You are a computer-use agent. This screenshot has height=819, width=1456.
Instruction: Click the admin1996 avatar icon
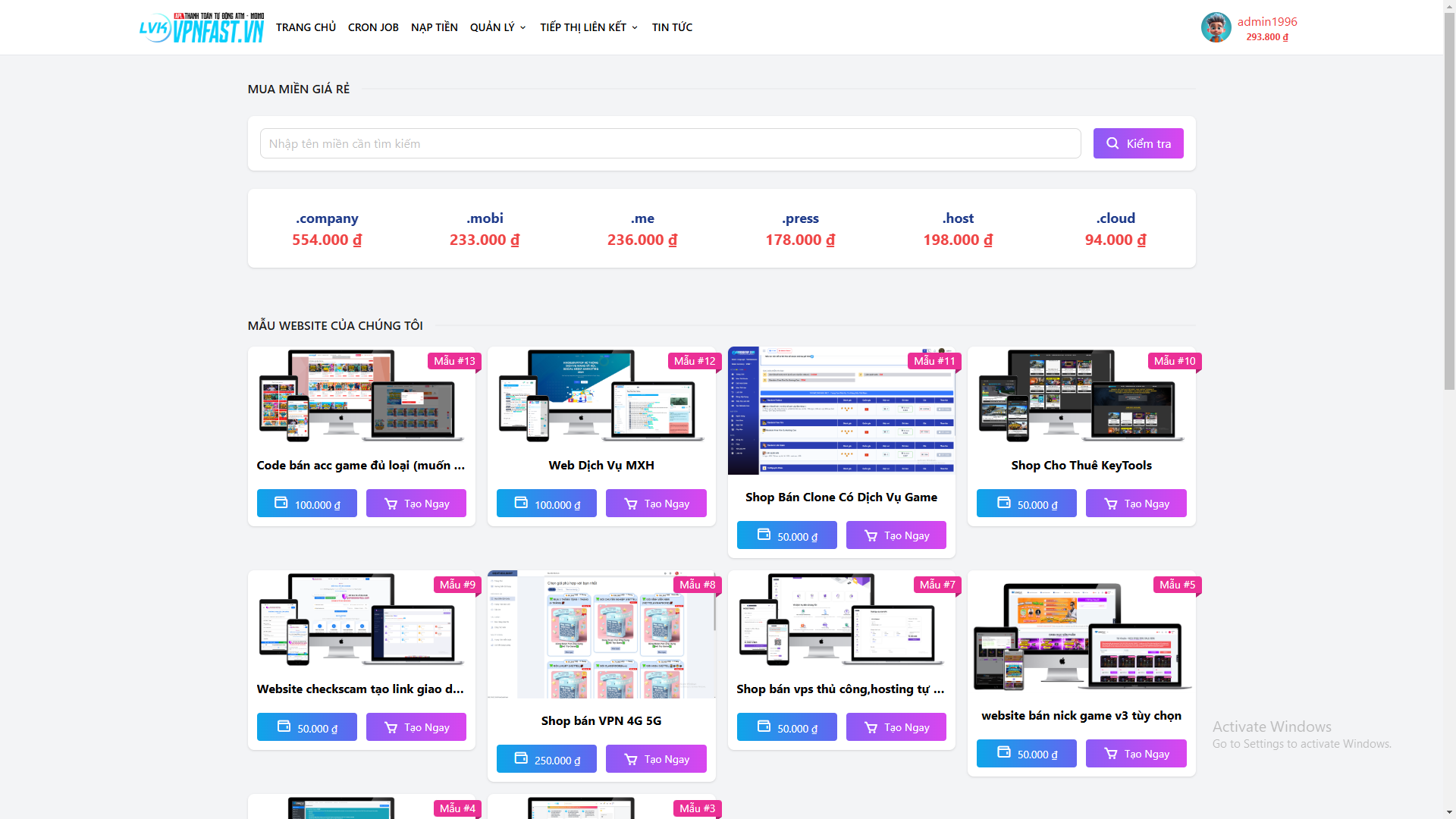[1216, 27]
